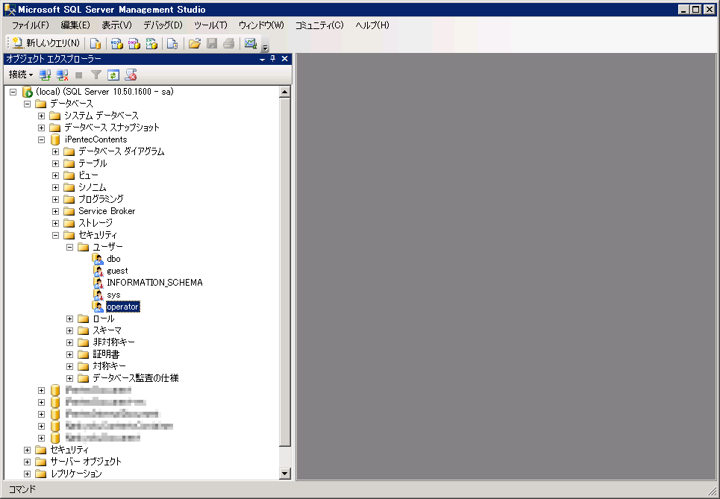Click the Refresh icon in Object Explorer

113,75
